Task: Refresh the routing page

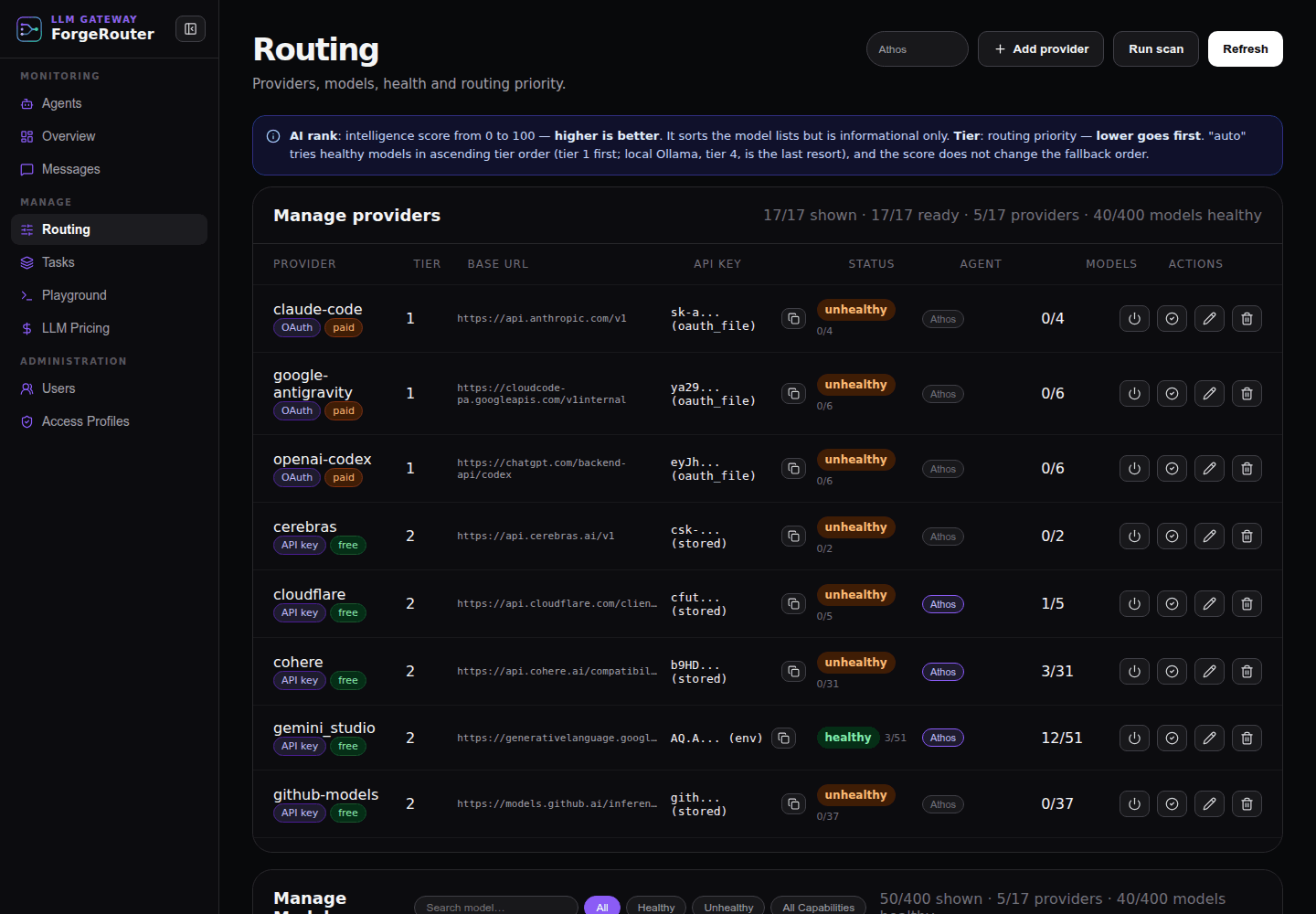Action: pos(1246,49)
